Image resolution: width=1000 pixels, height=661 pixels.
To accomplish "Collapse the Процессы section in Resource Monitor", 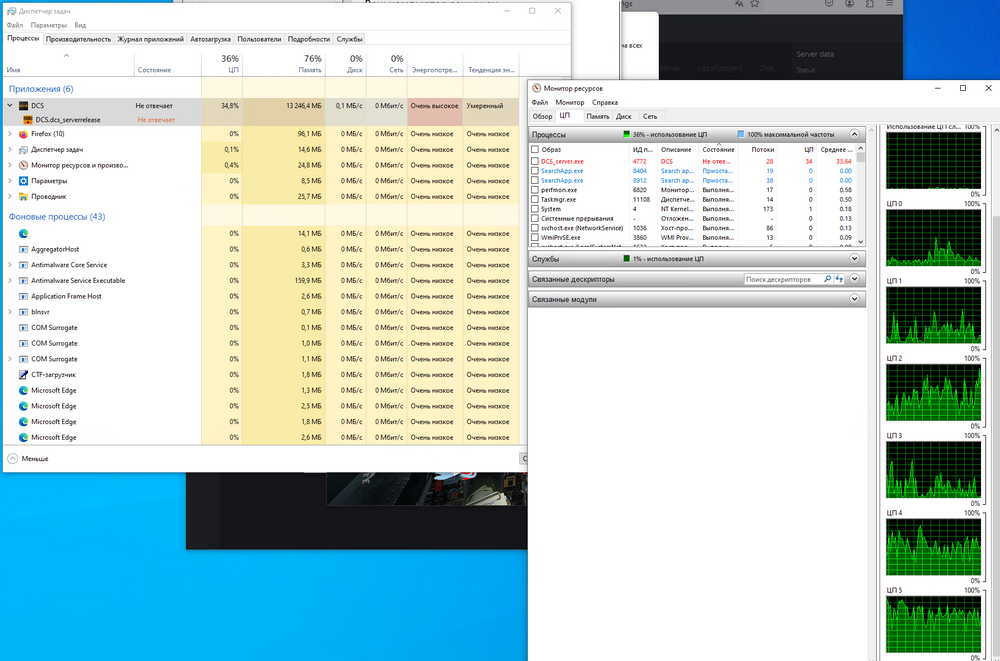I will (x=855, y=135).
